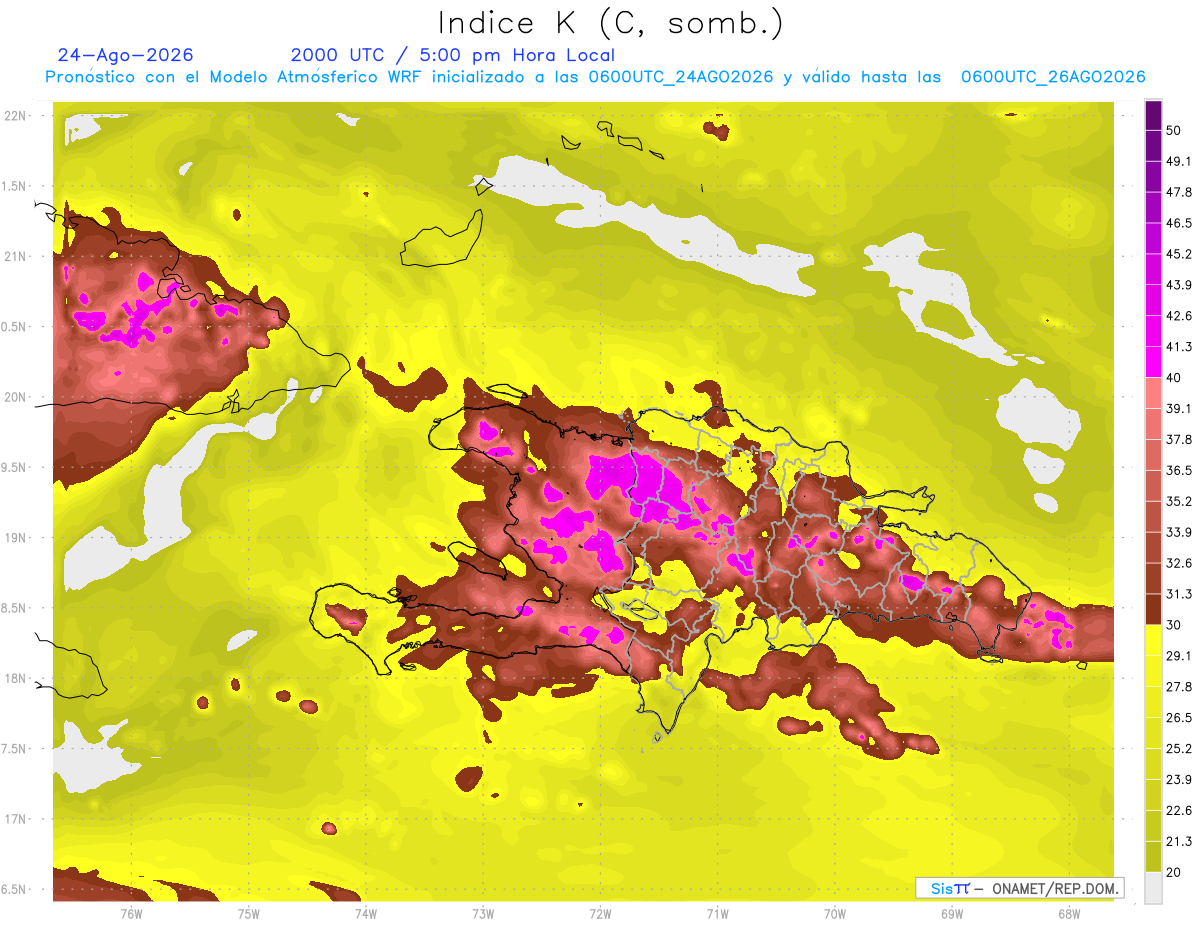Click the latitude label "8.5N"
The image size is (1200, 927).
point(15,608)
